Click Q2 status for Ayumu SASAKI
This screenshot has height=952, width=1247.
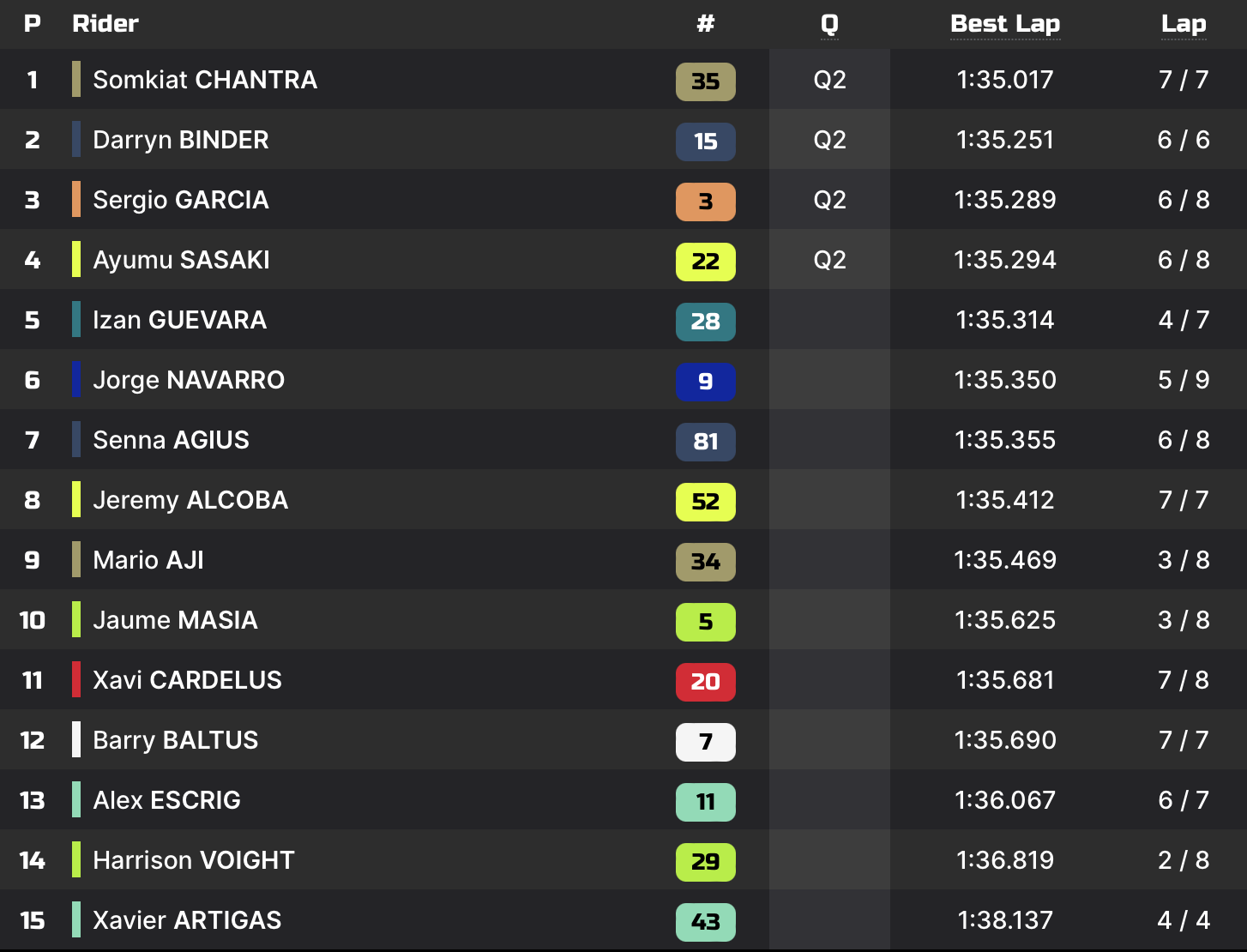tap(829, 260)
